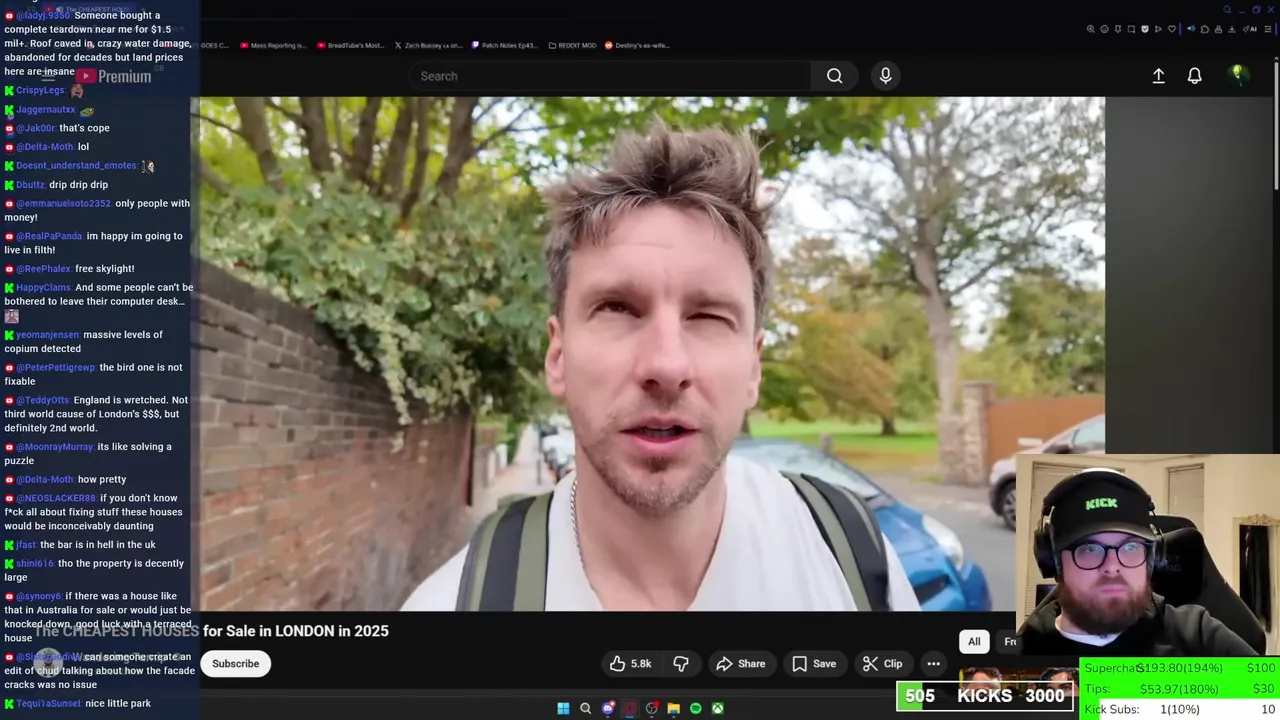Open the YouTube notifications bell

[1194, 76]
